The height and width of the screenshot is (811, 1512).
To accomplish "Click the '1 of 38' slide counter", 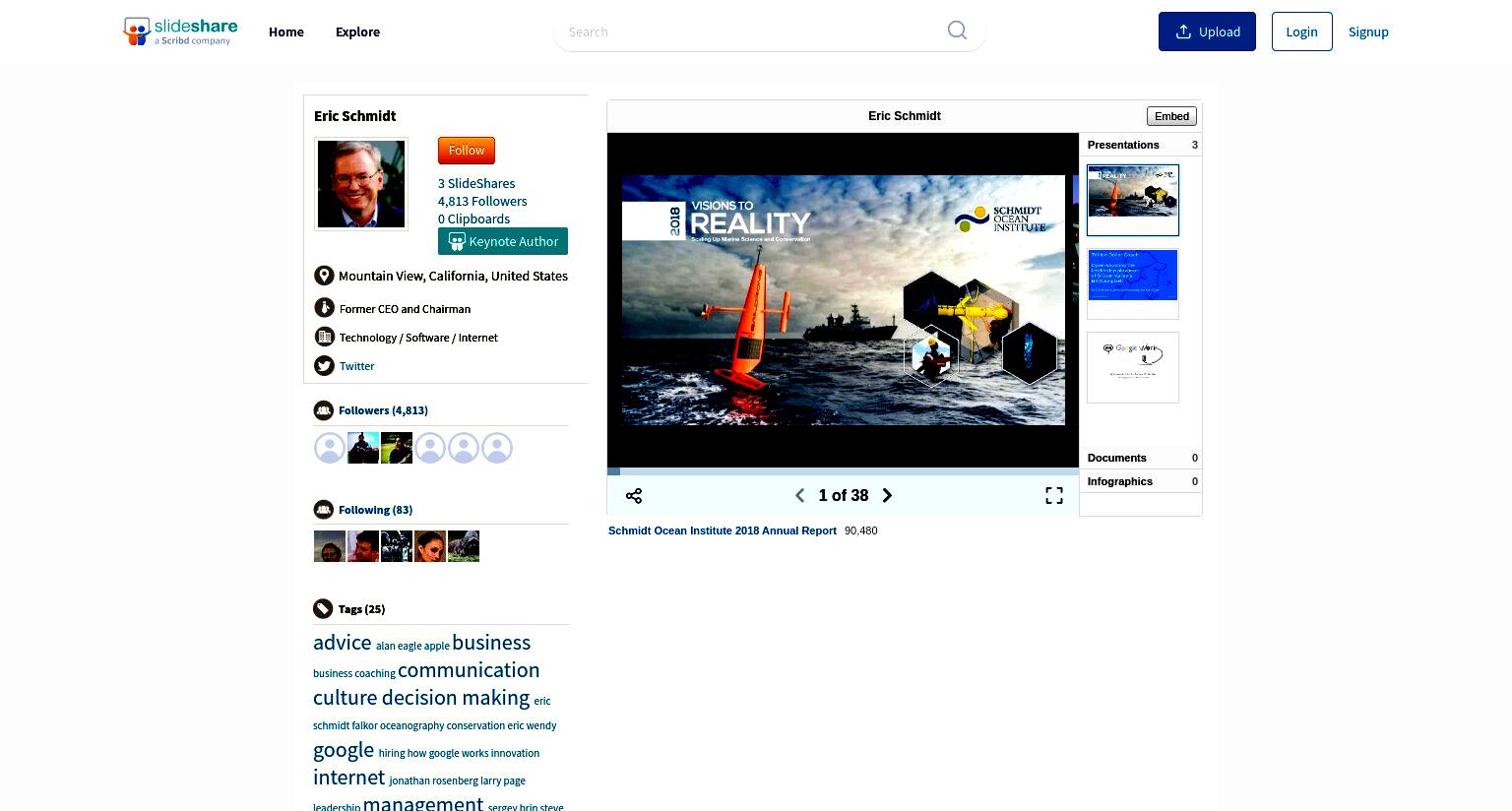I will click(x=844, y=495).
